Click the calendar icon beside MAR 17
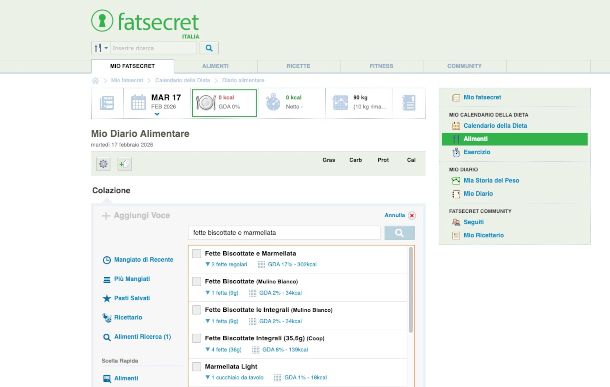 138,103
